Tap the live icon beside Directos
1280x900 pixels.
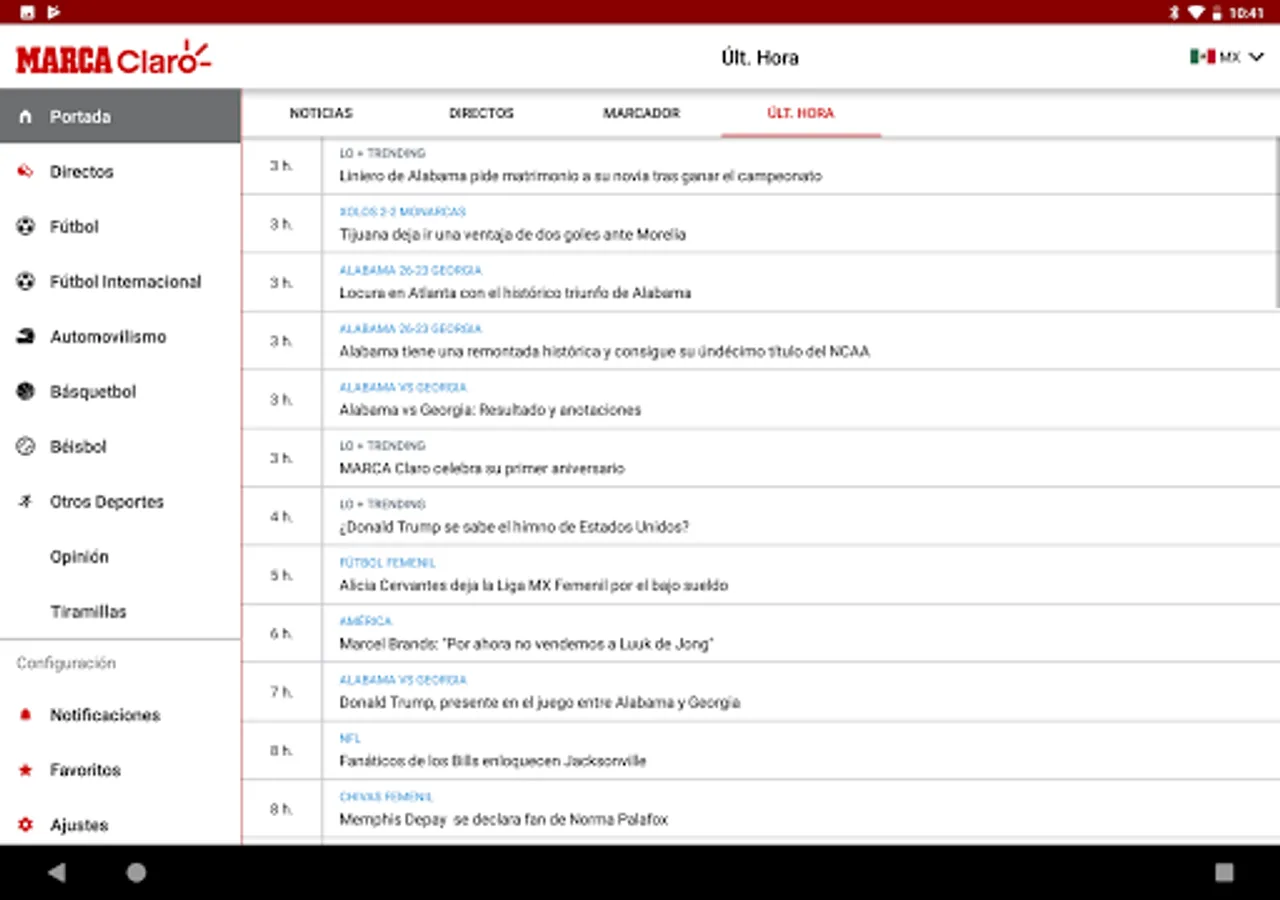(26, 172)
